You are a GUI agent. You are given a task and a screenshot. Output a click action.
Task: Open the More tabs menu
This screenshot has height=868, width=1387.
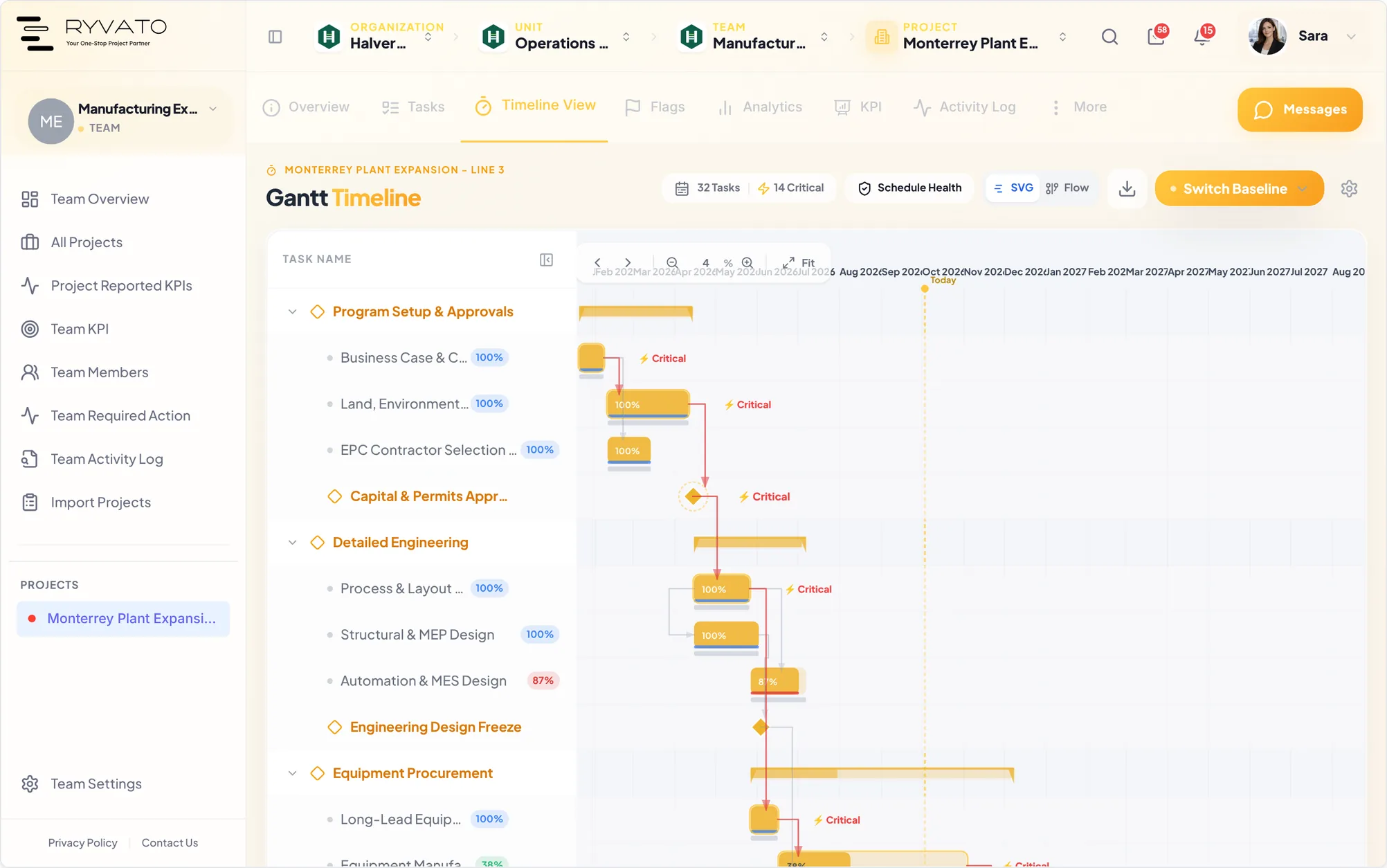coord(1079,107)
